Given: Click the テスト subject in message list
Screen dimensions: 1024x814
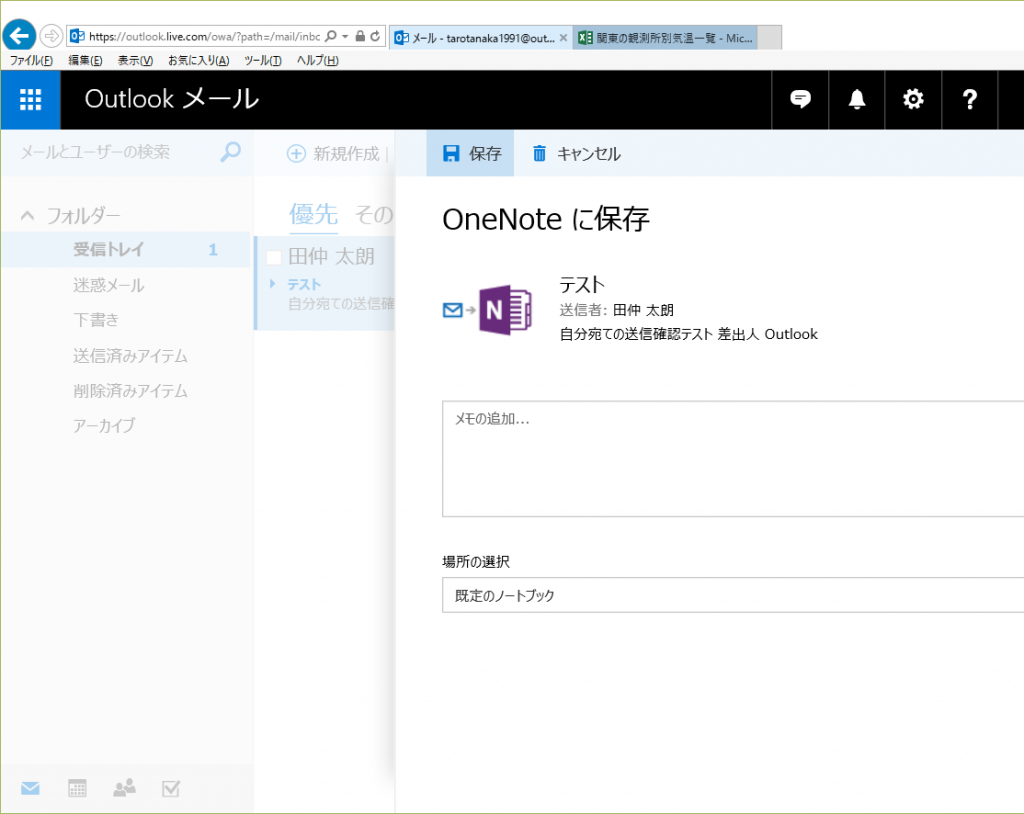Looking at the screenshot, I should (304, 284).
